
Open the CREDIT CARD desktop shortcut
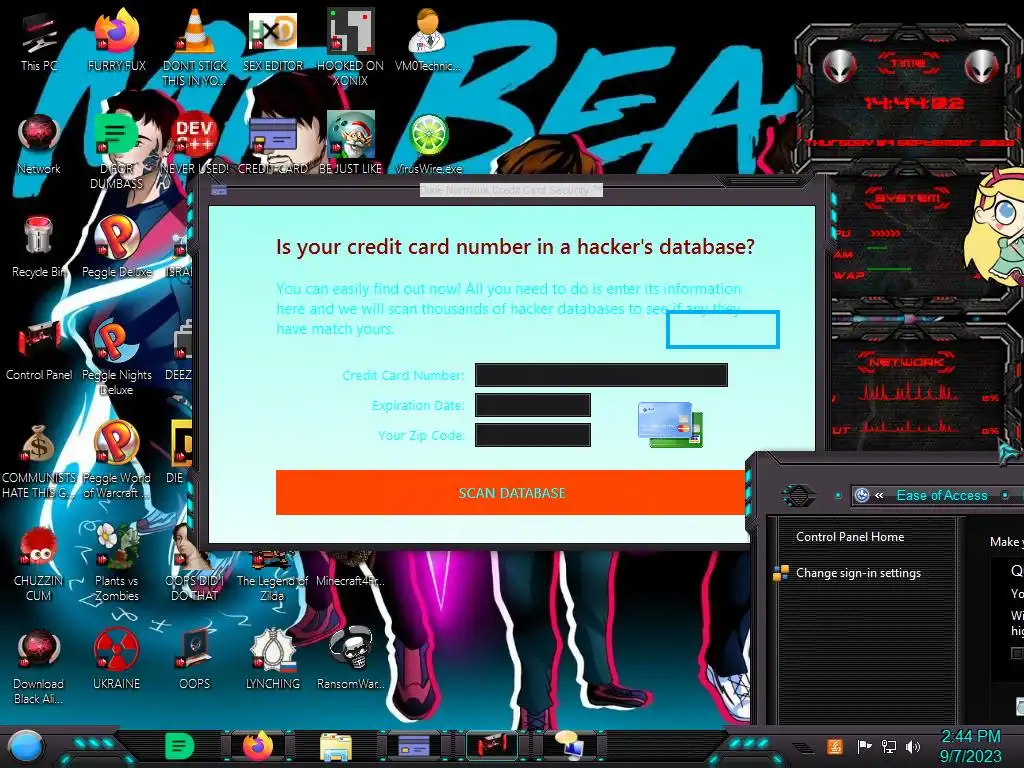pos(272,144)
